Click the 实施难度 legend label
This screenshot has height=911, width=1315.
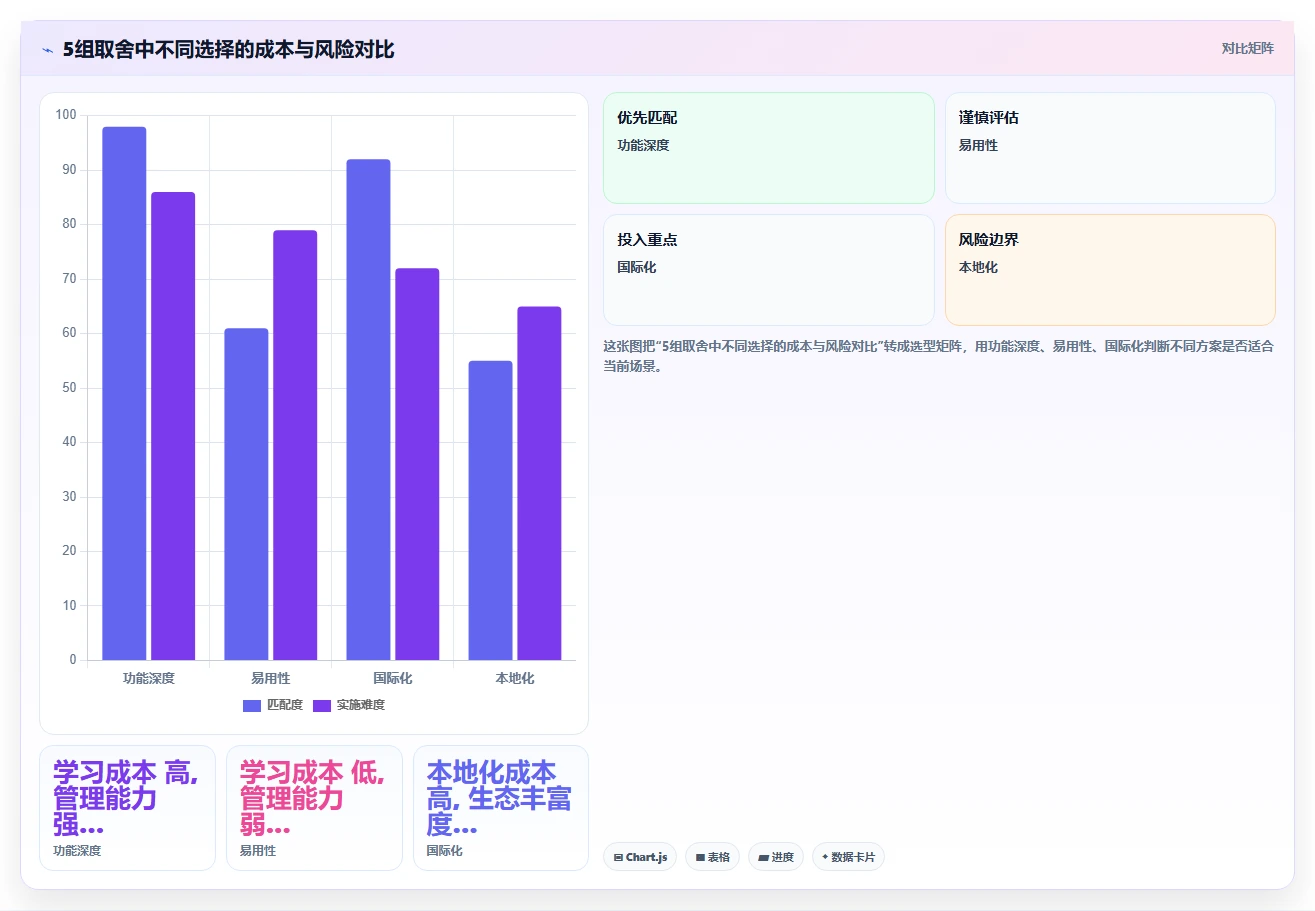point(361,706)
